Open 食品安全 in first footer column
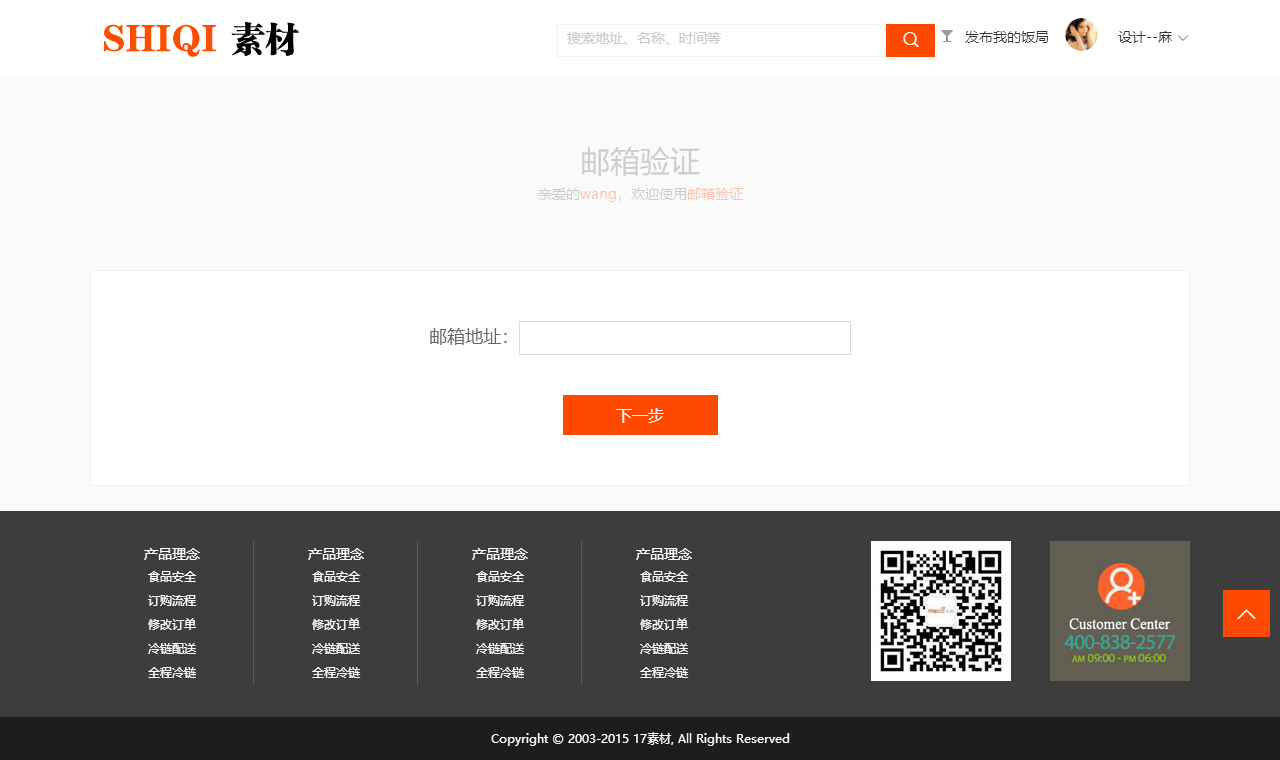Screen dimensions: 1280x760 point(172,577)
